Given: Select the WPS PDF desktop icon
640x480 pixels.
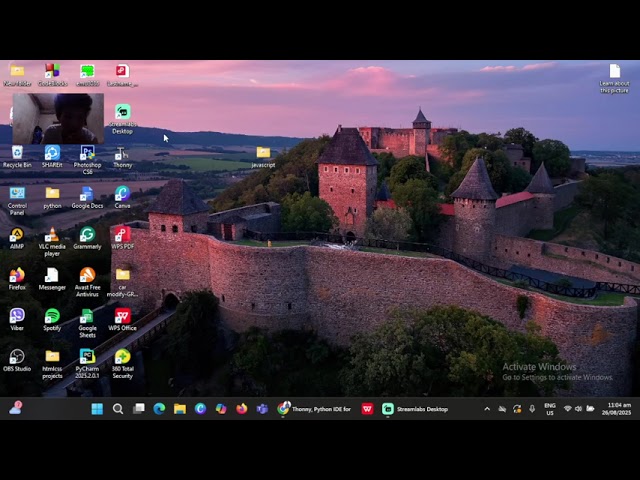Looking at the screenshot, I should tap(122, 238).
